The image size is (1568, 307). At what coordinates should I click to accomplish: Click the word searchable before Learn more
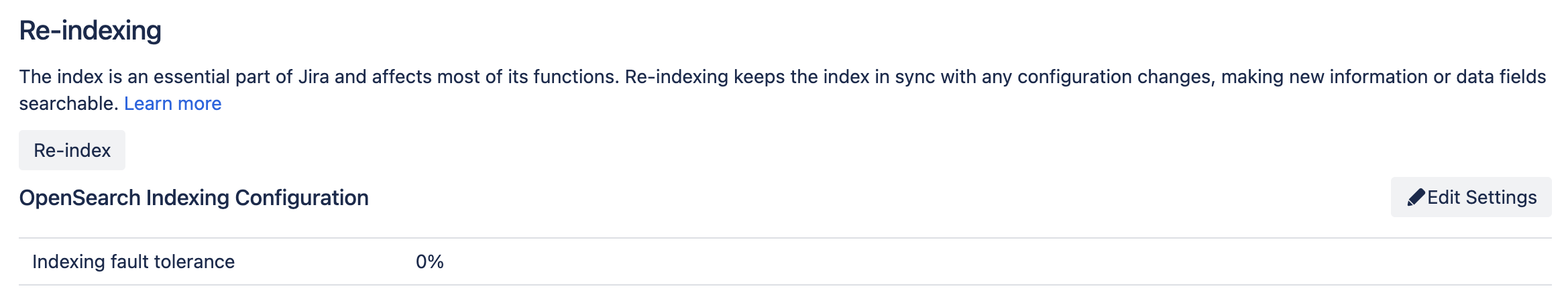pyautogui.click(x=68, y=104)
